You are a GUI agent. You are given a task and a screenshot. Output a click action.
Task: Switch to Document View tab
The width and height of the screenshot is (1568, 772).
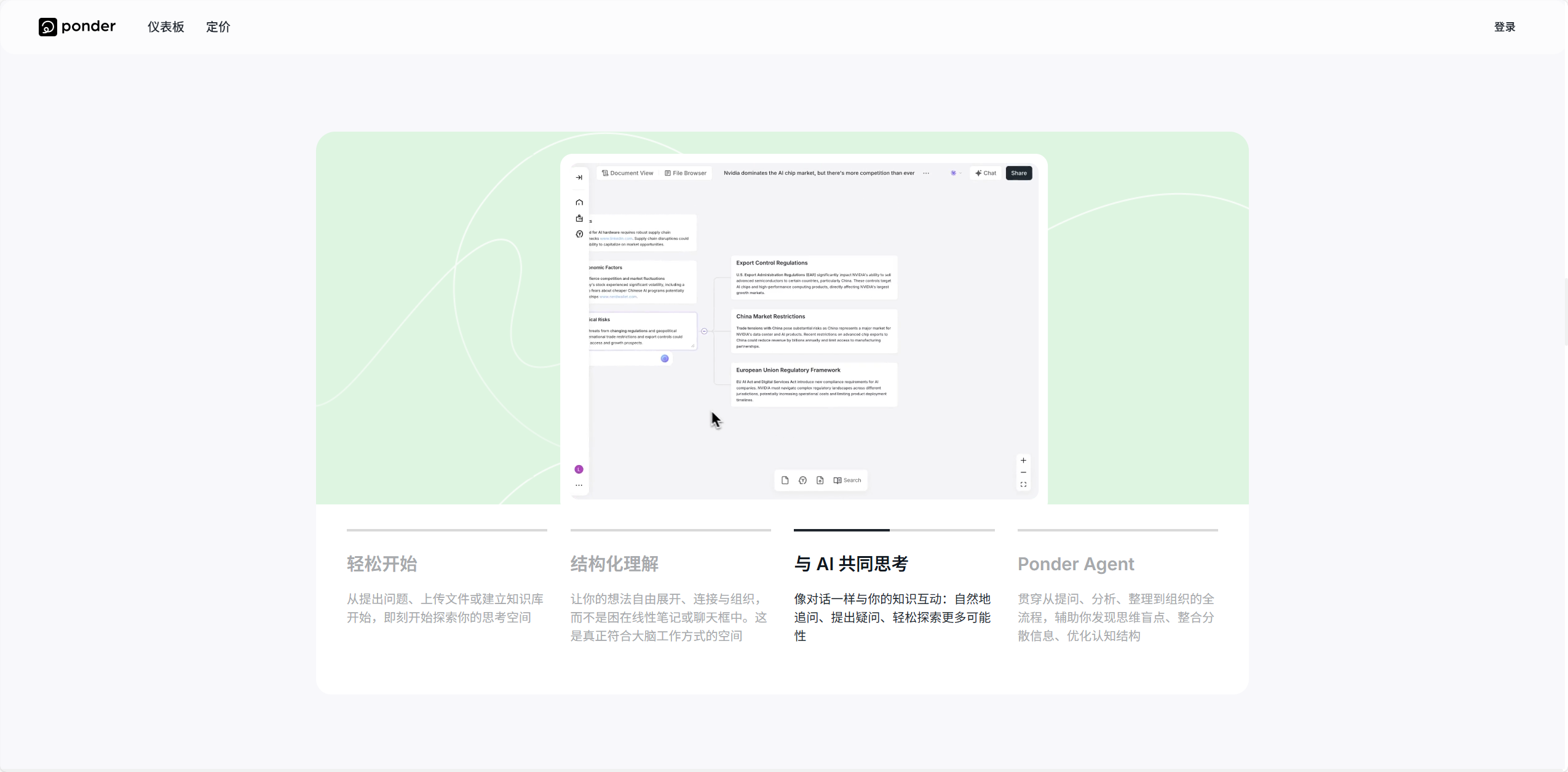[x=627, y=173]
